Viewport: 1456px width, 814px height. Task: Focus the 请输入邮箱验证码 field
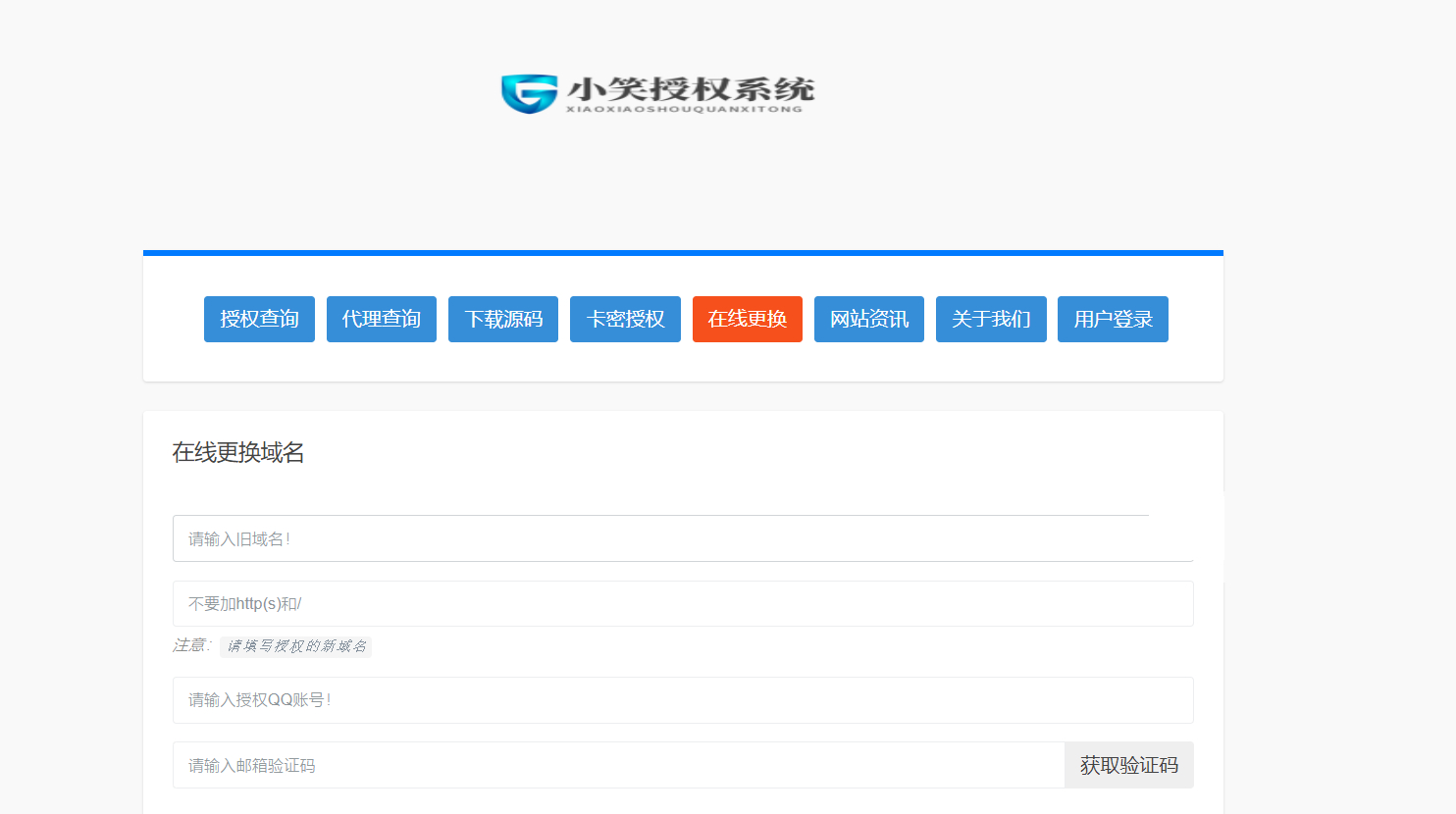click(619, 765)
